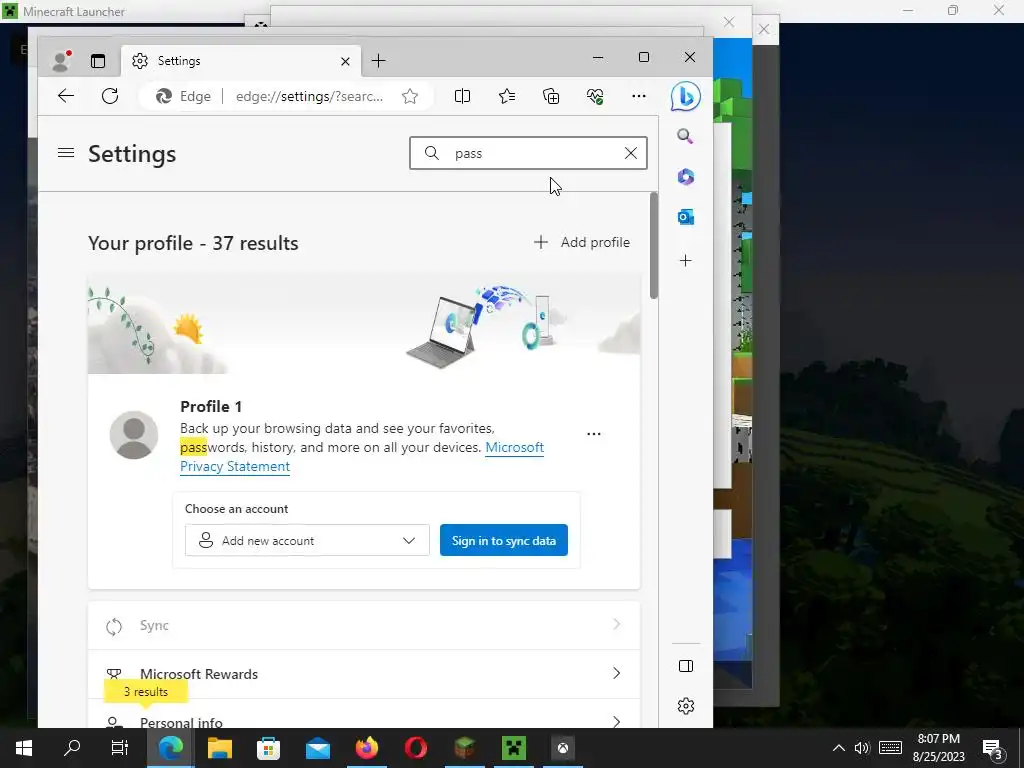
Task: Open notification center with 3 notifications
Action: (993, 748)
